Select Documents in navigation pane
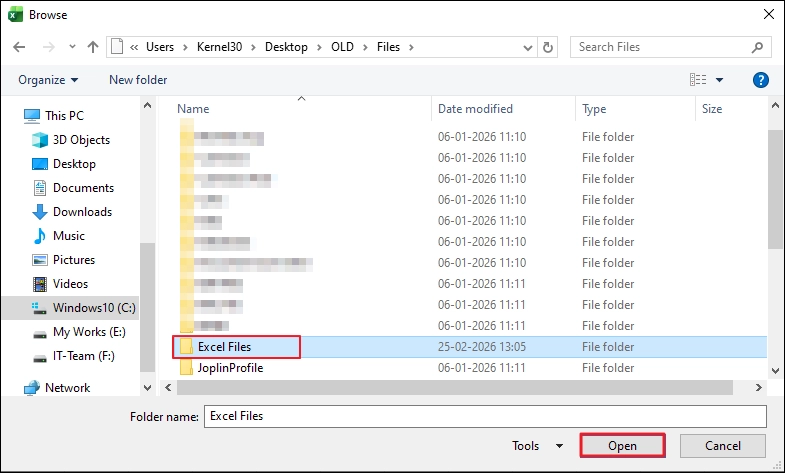Screen dimensions: 785x473 (x=83, y=188)
